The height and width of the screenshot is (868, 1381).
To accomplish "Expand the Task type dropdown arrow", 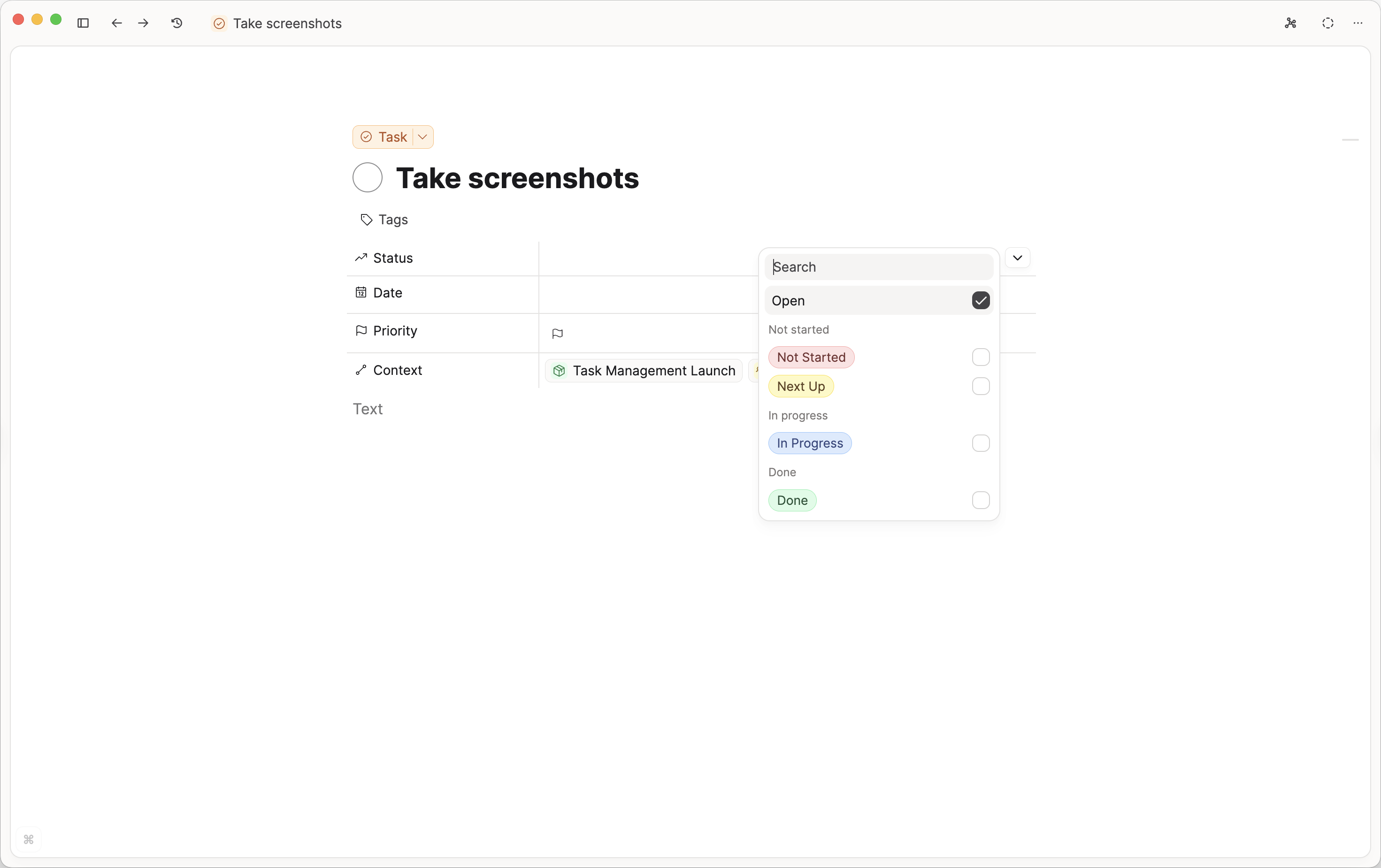I will click(422, 137).
